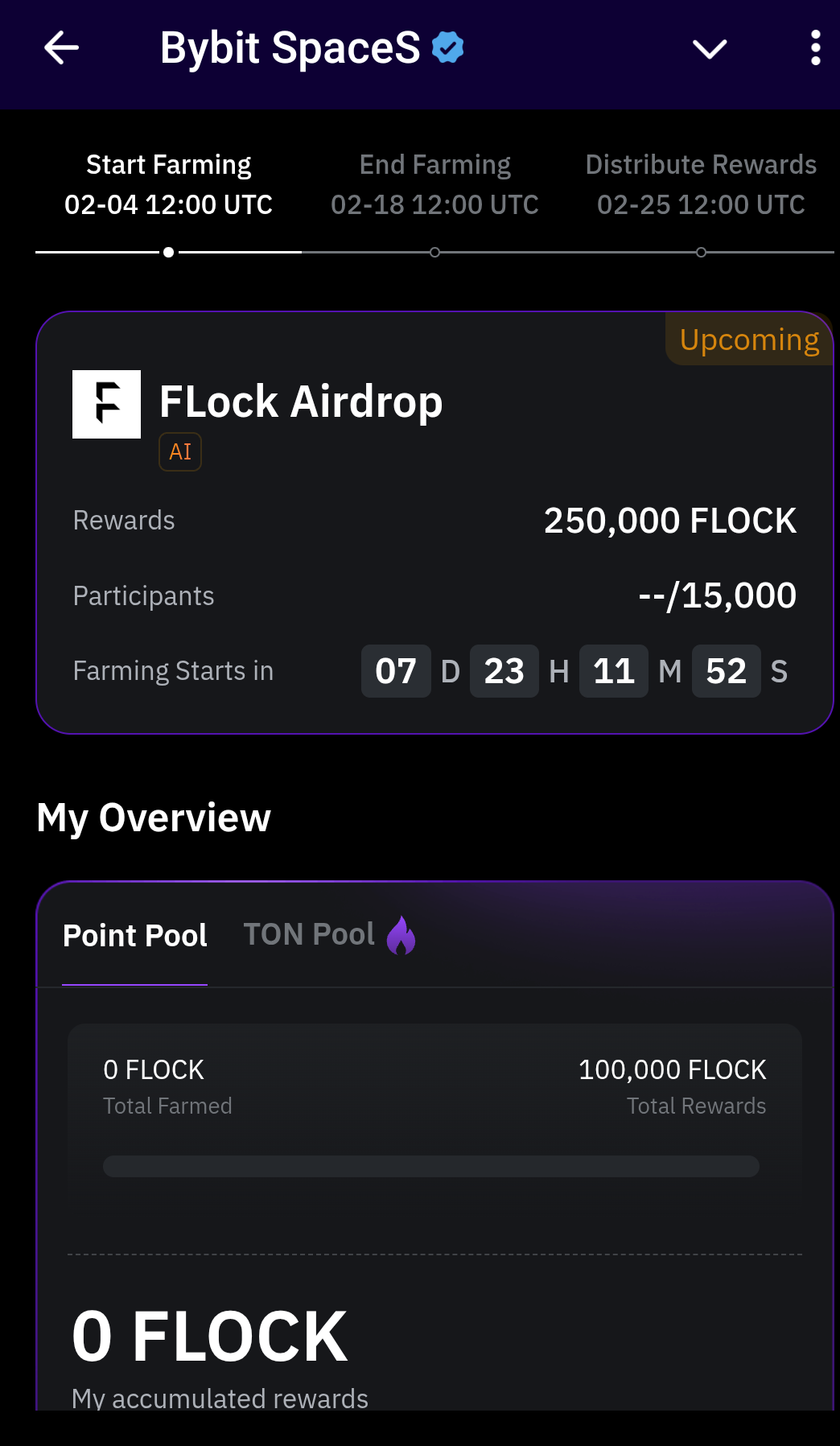
Task: Click the Total Farmed progress bar
Action: (430, 1166)
